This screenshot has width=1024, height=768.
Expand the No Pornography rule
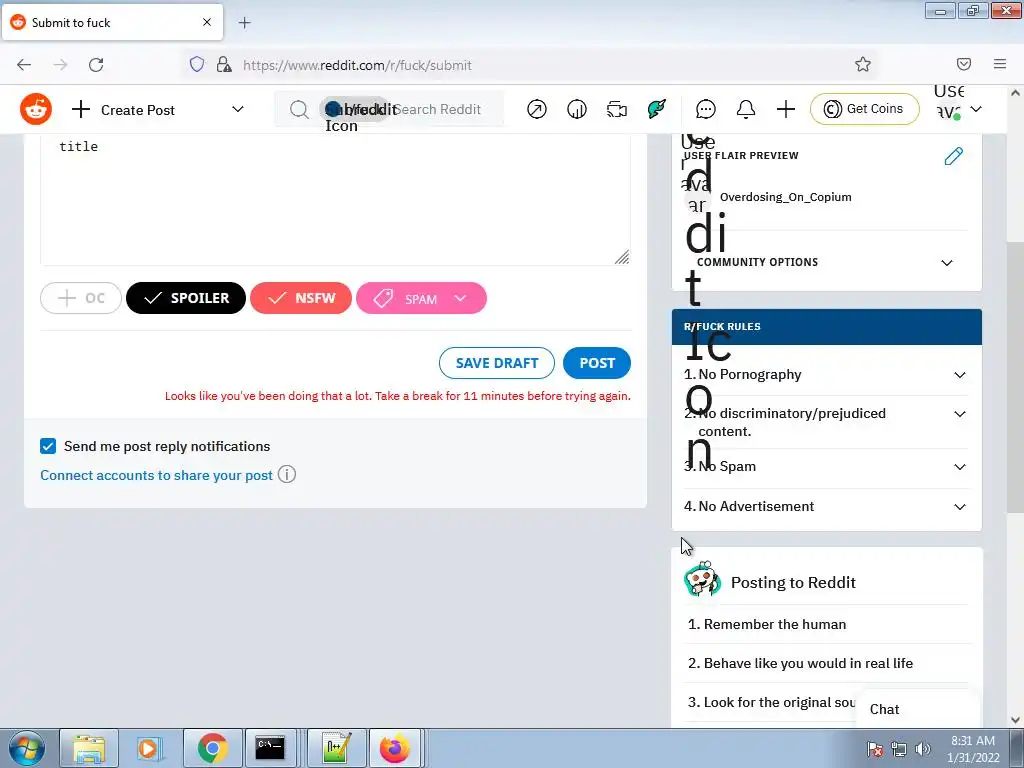tap(959, 375)
